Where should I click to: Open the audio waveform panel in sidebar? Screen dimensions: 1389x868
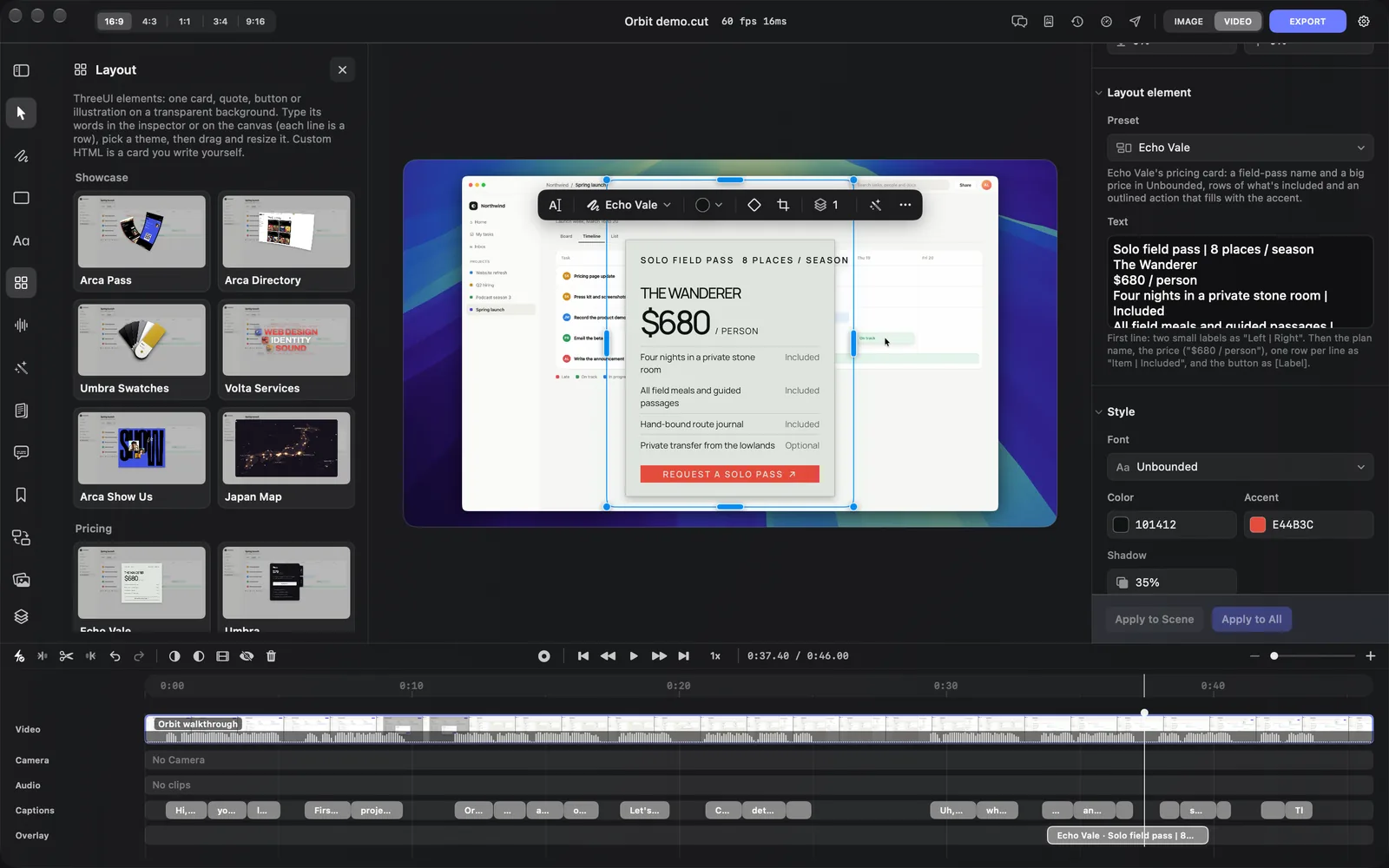[x=21, y=325]
